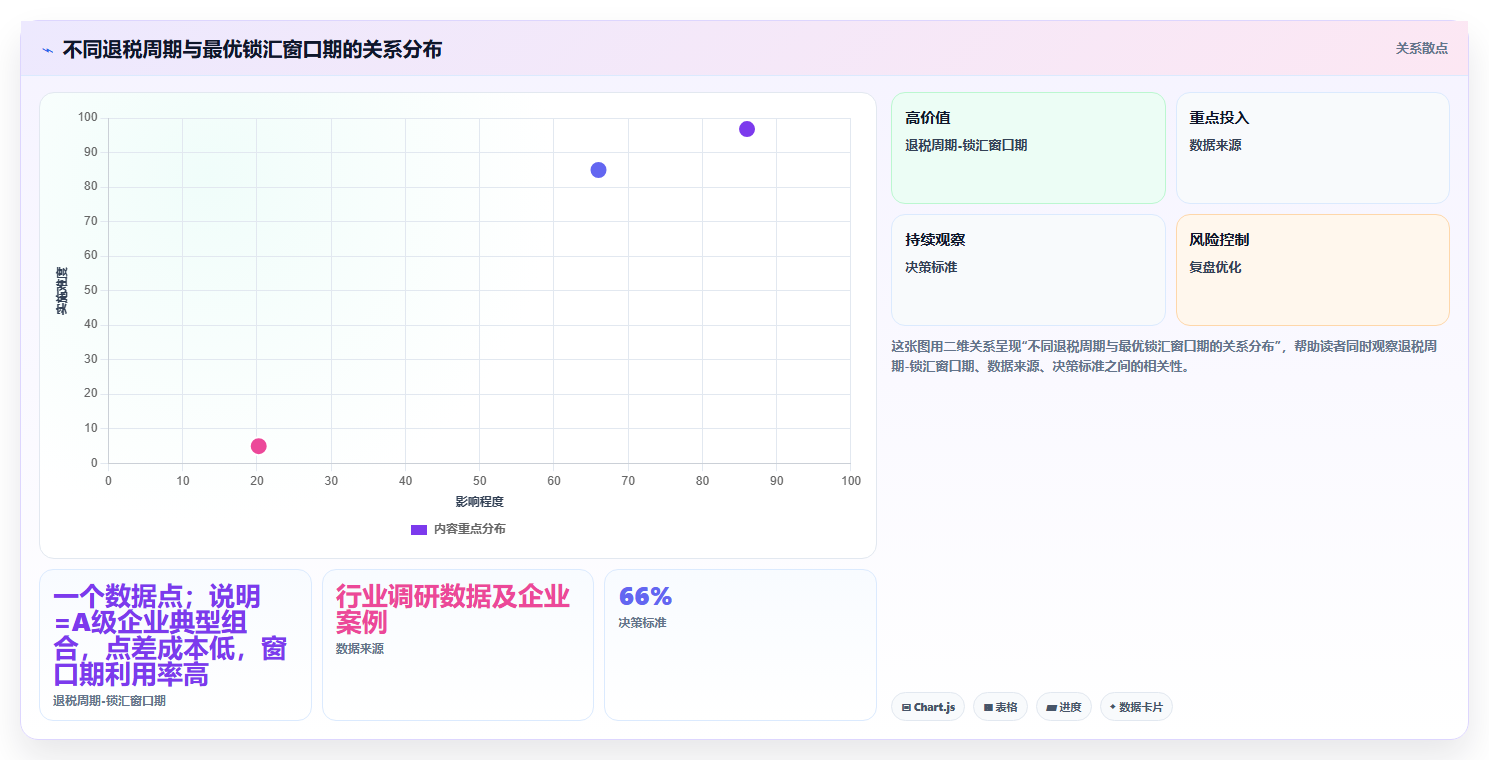Click 退税周期-锁汇窗口期 text in 高价值 card
Viewport: 1489px width, 760px height.
point(966,145)
